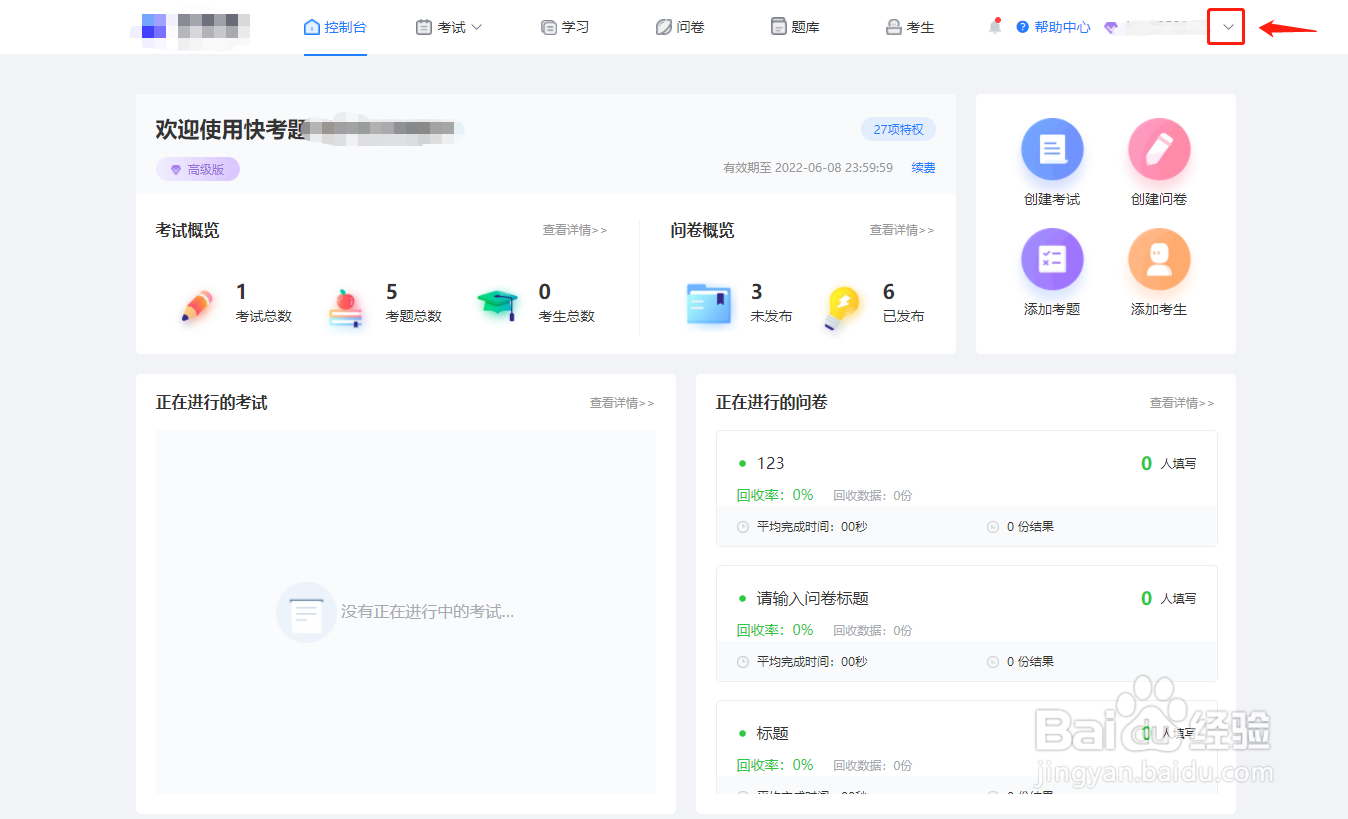1348x819 pixels.
Task: Open the 题库 menu item
Action: click(x=795, y=27)
